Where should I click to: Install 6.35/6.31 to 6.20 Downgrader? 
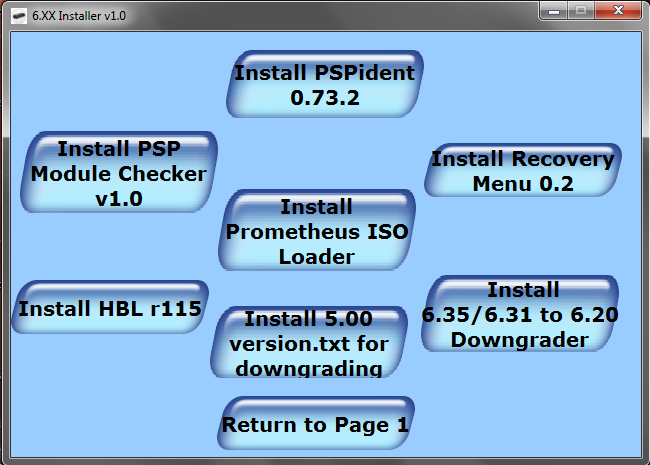[x=520, y=314]
